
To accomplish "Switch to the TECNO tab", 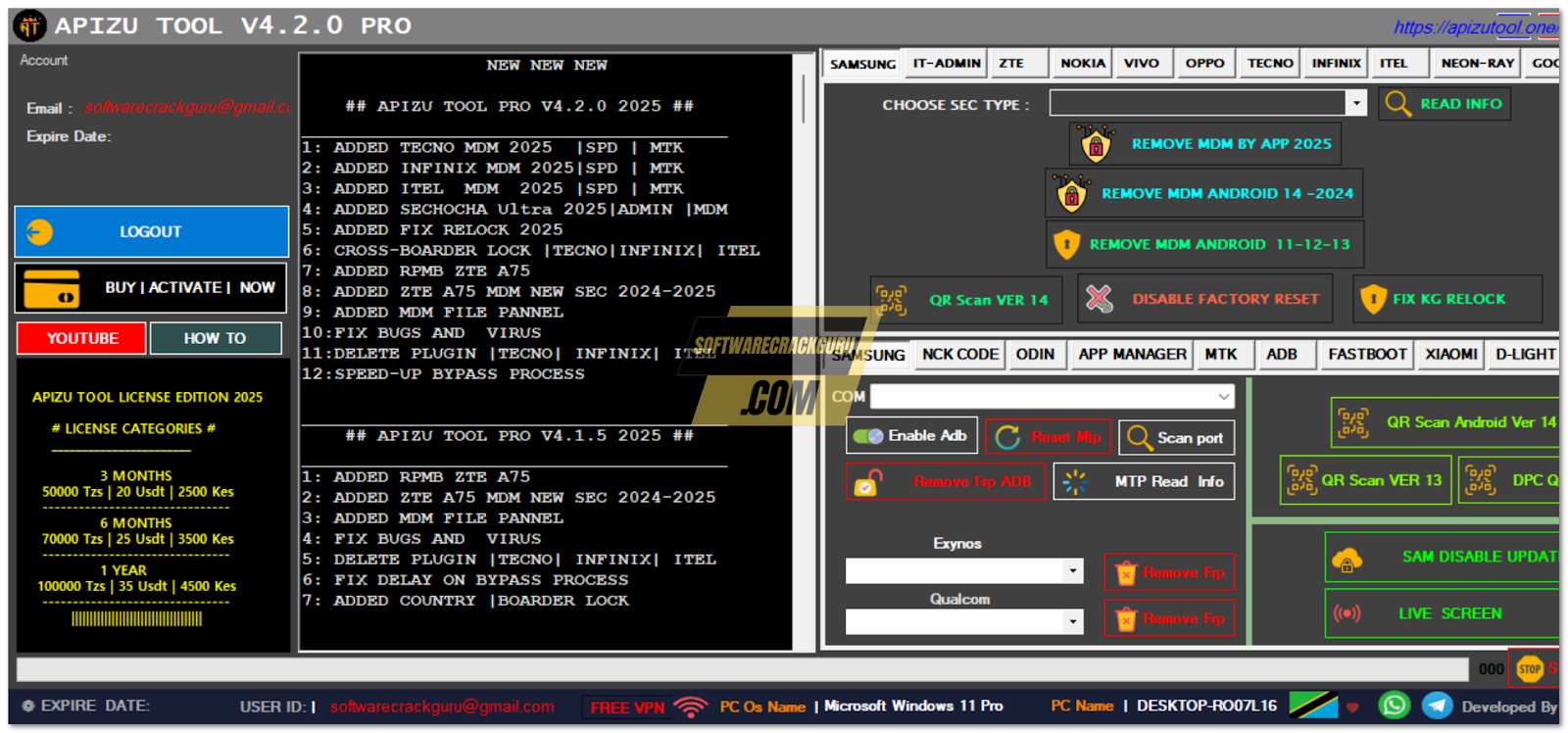I will pos(1270,63).
